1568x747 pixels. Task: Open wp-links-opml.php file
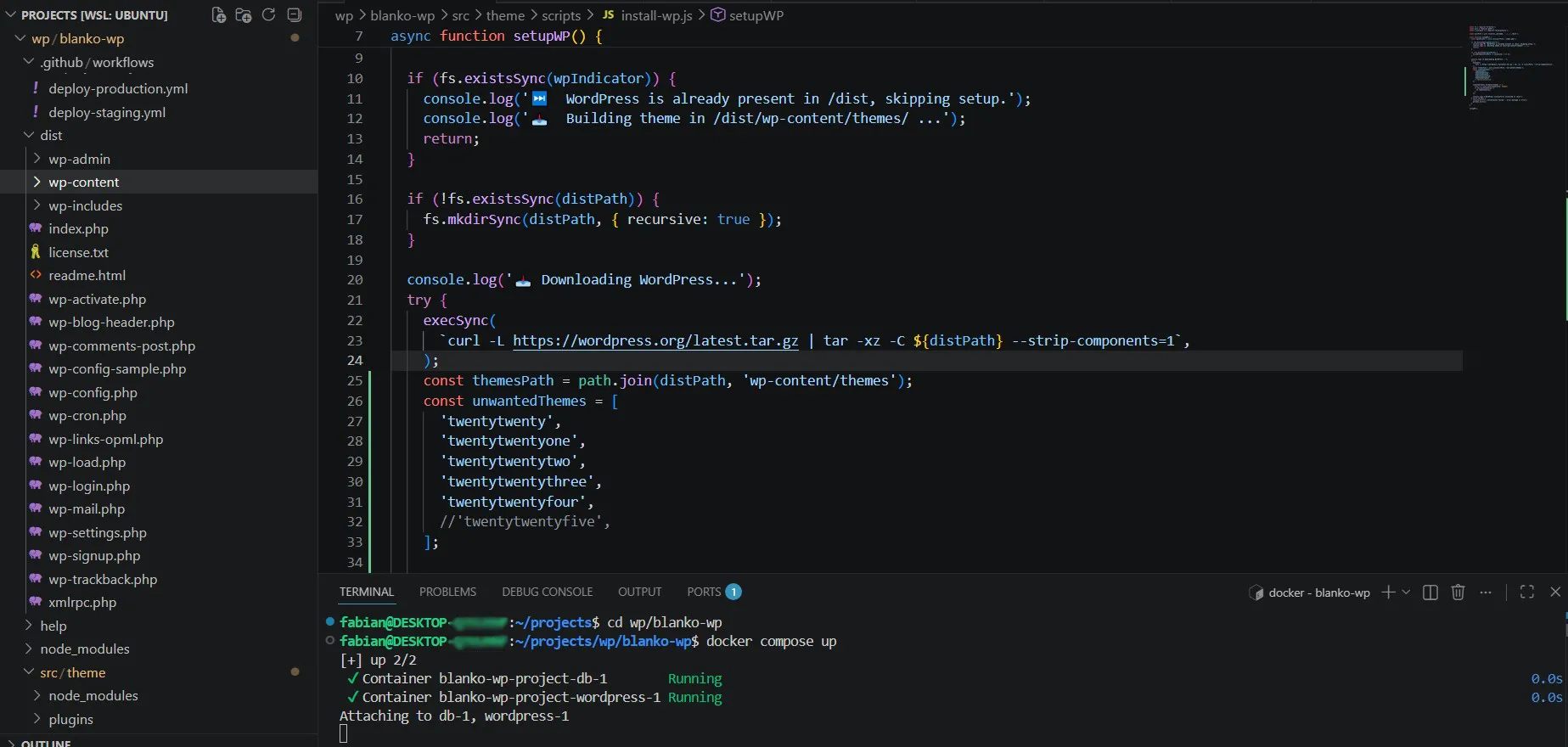pyautogui.click(x=105, y=439)
